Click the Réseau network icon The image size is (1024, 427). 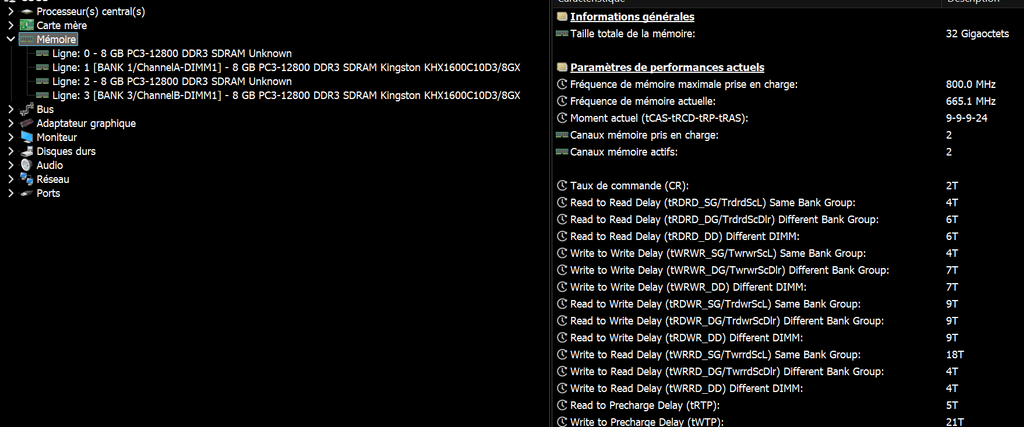tap(27, 179)
